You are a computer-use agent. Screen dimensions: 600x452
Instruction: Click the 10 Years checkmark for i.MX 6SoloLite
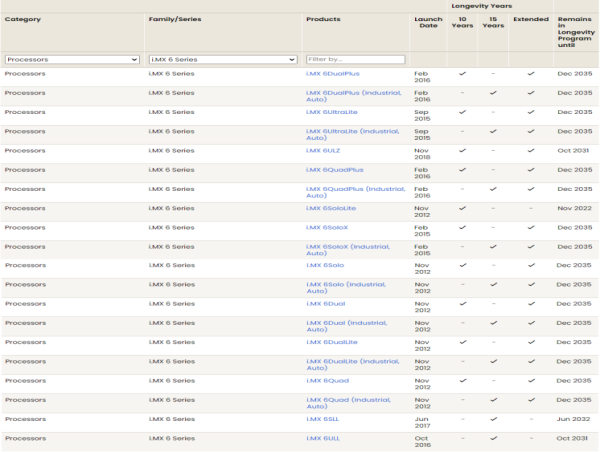tap(463, 208)
